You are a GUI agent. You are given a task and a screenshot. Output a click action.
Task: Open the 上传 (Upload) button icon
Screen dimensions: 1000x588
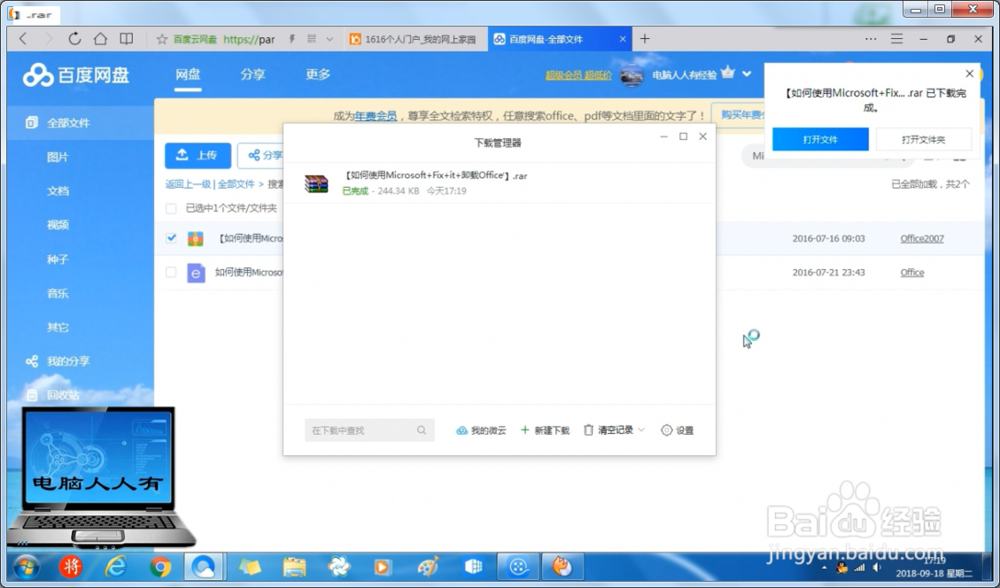coord(183,155)
